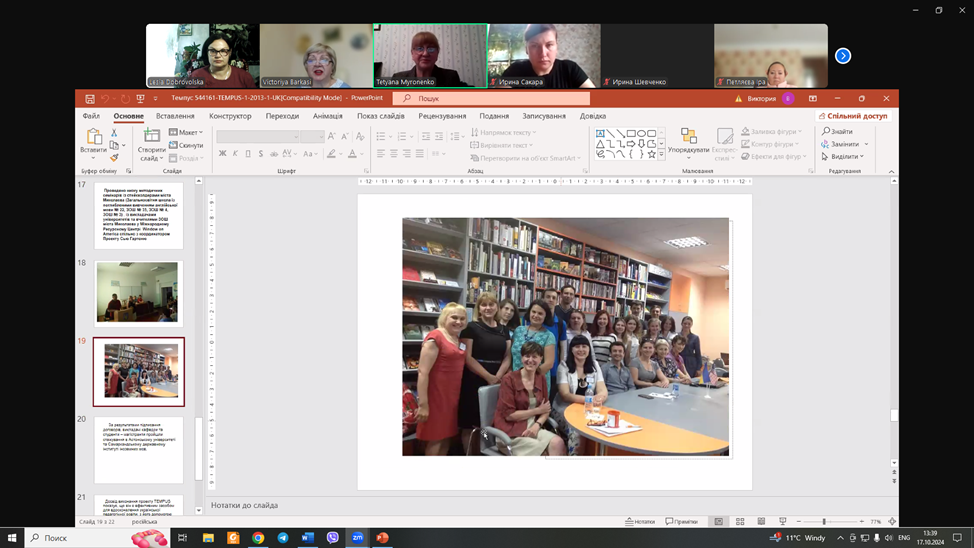Open the Упорядкувати arrange tool
Viewport: 974px width, 548px height.
pyautogui.click(x=689, y=141)
